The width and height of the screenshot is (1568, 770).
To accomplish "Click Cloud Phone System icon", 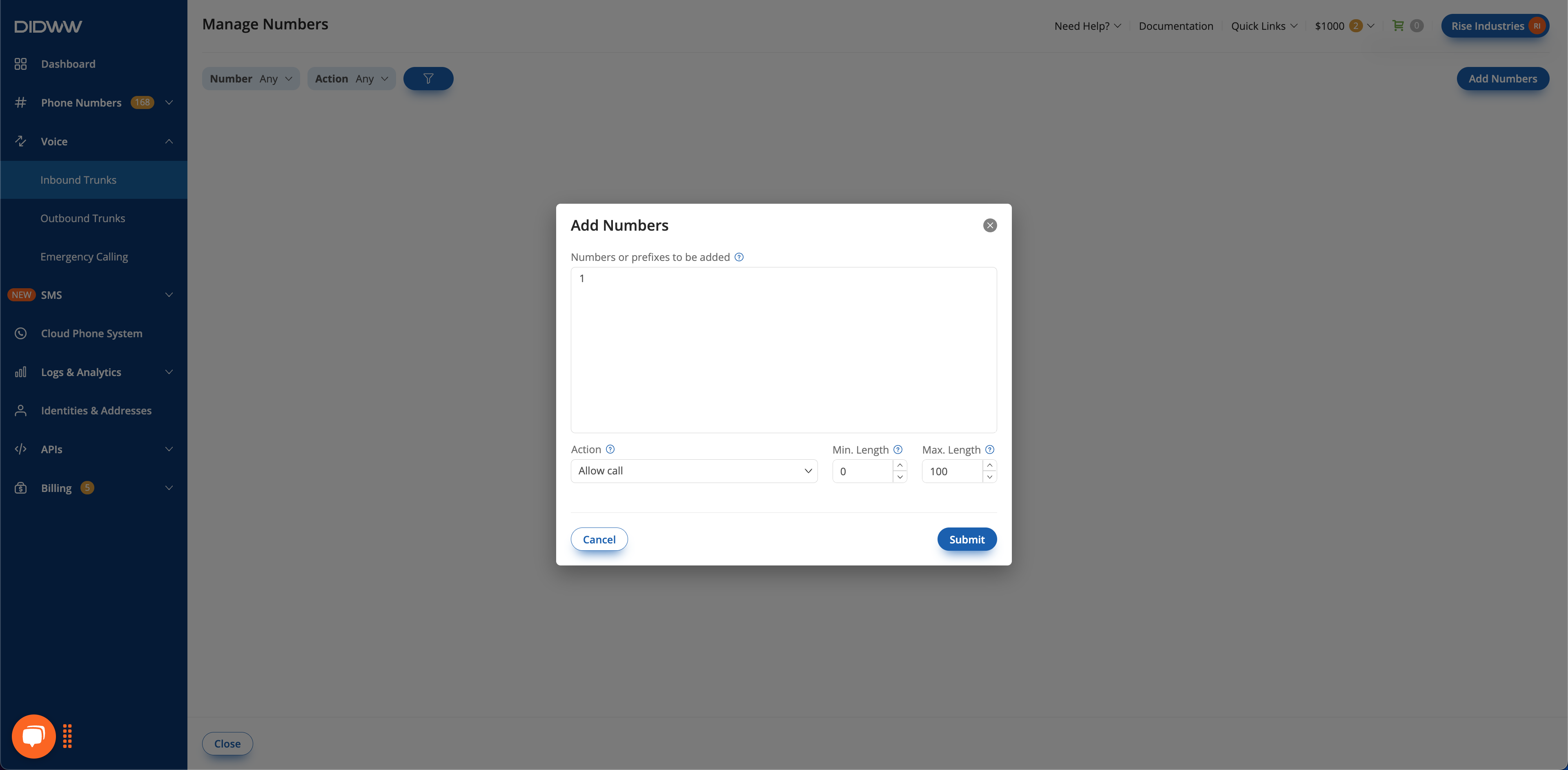I will point(21,334).
